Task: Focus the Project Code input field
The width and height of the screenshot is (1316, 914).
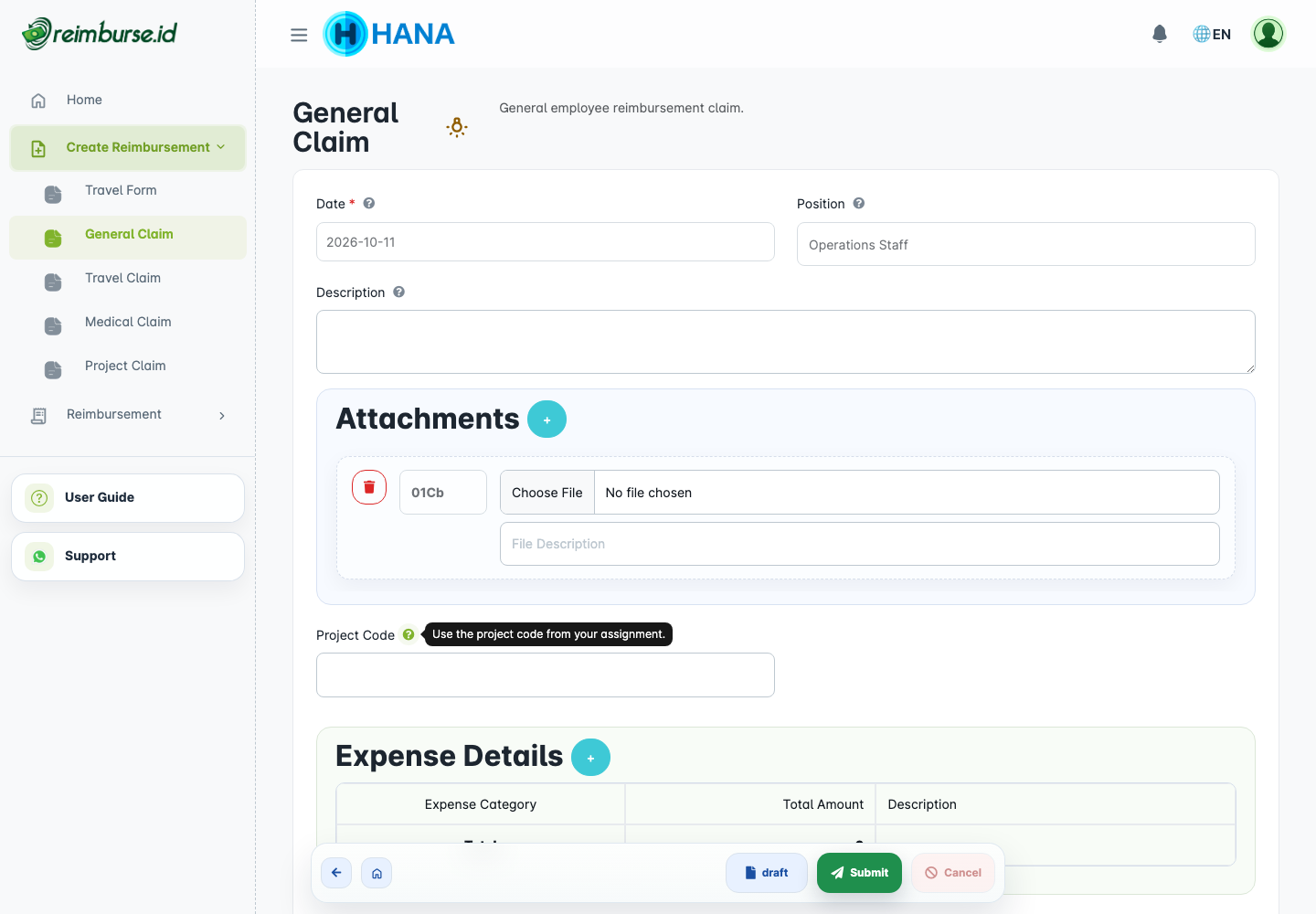Action: [x=546, y=675]
